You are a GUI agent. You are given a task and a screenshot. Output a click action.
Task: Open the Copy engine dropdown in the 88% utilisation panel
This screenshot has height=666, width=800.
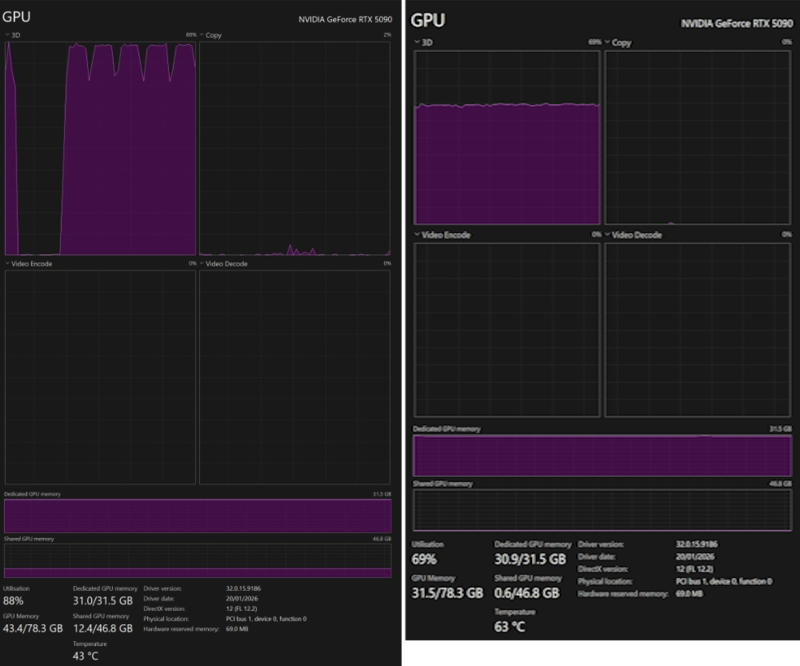211,35
